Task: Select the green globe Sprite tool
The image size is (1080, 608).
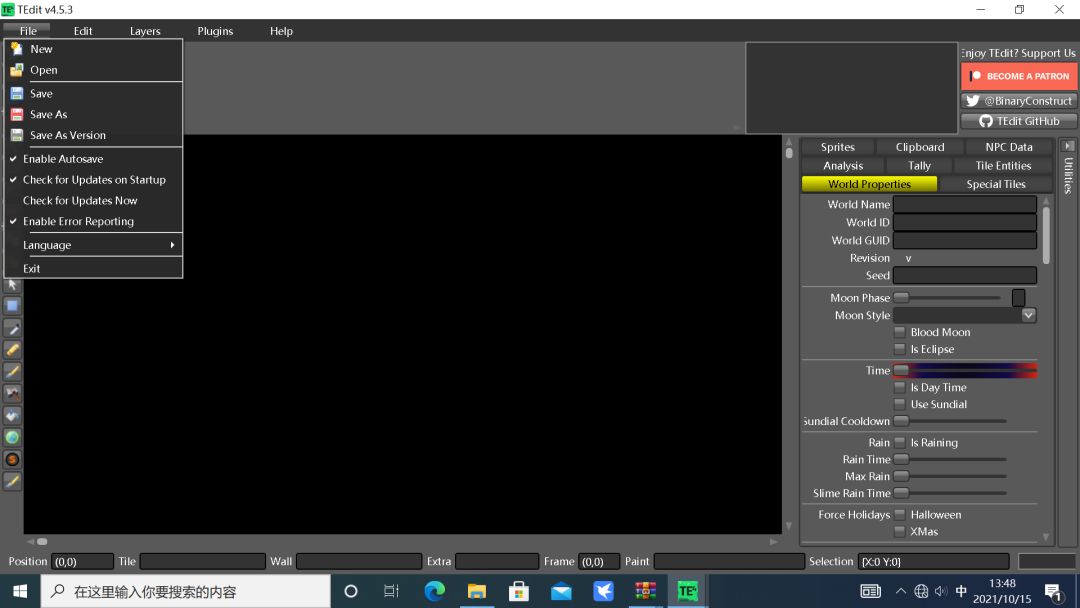Action: point(12,437)
